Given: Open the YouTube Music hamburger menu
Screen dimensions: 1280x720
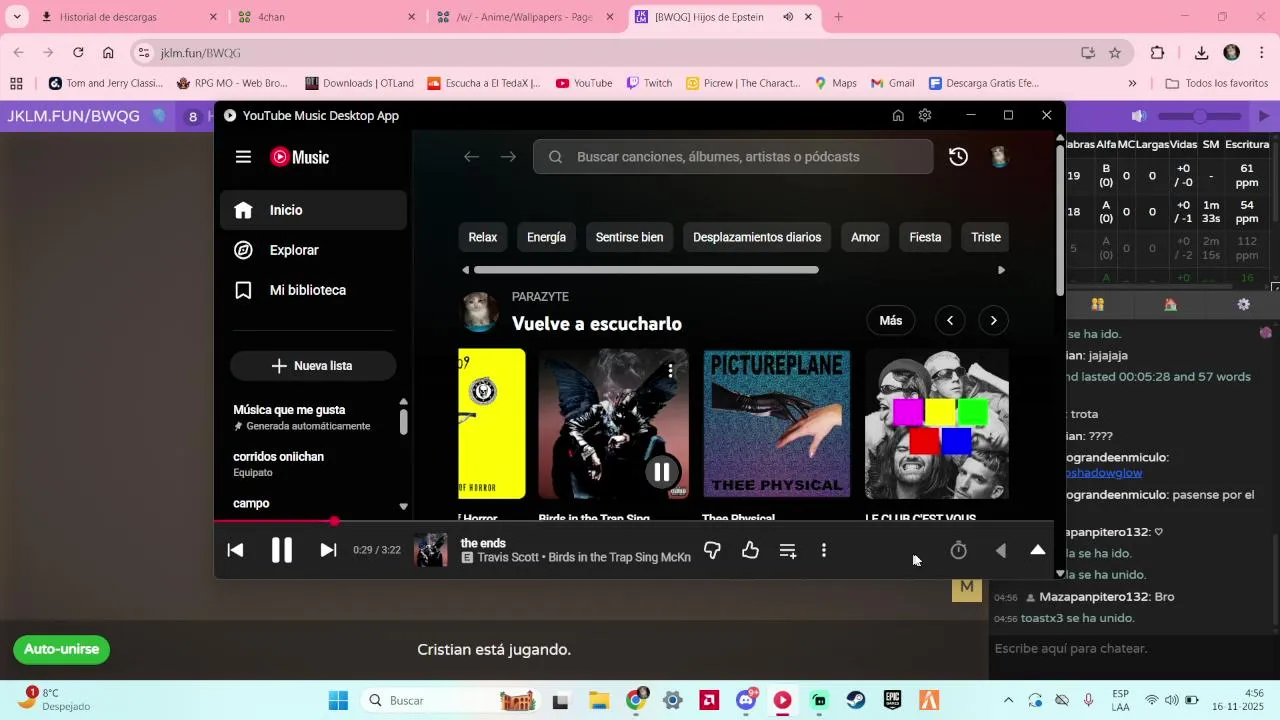Looking at the screenshot, I should pos(243,157).
